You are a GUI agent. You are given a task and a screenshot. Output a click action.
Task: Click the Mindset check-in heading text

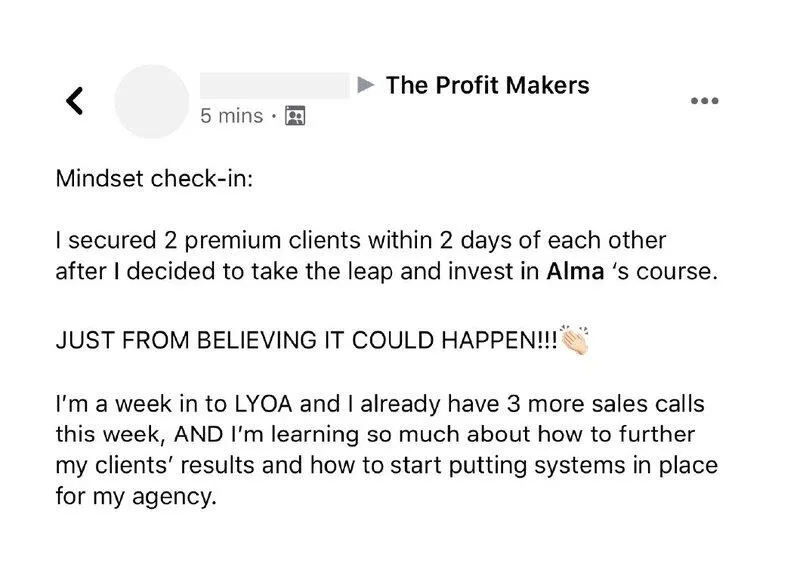coord(154,179)
